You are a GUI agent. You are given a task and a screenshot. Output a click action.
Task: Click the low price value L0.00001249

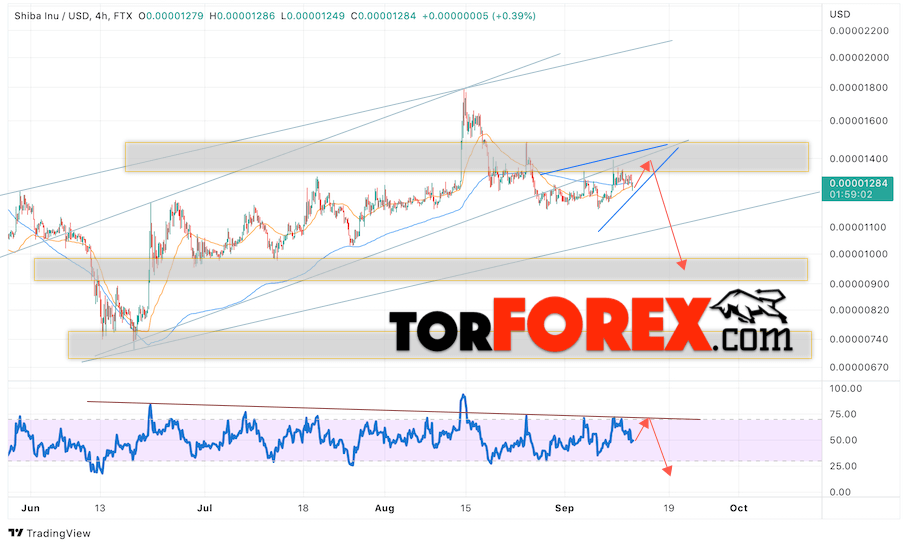click(313, 16)
